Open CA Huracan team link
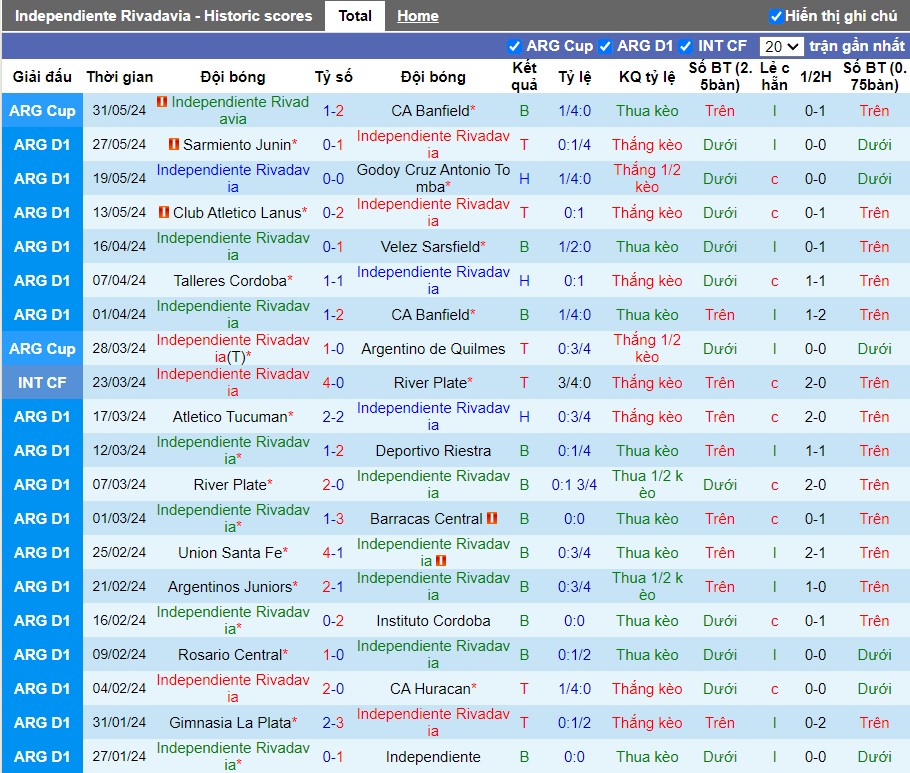 pyautogui.click(x=430, y=689)
